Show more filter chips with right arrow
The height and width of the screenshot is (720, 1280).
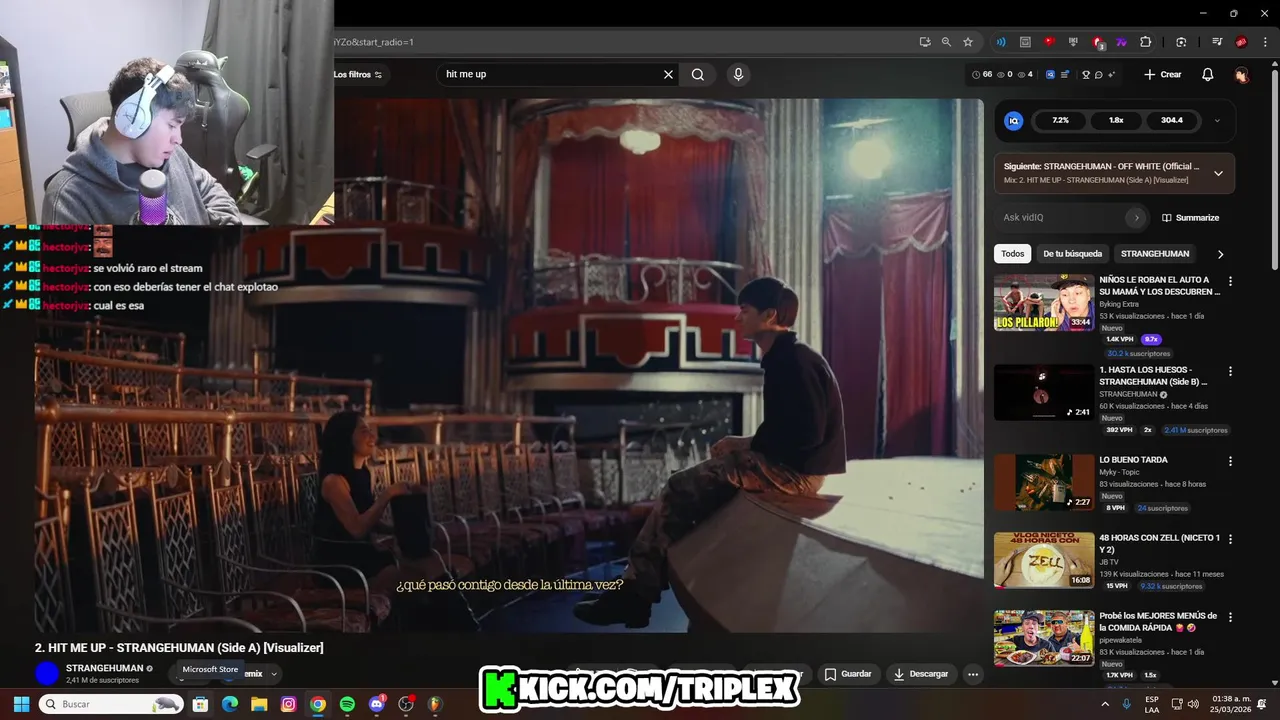click(x=1220, y=254)
